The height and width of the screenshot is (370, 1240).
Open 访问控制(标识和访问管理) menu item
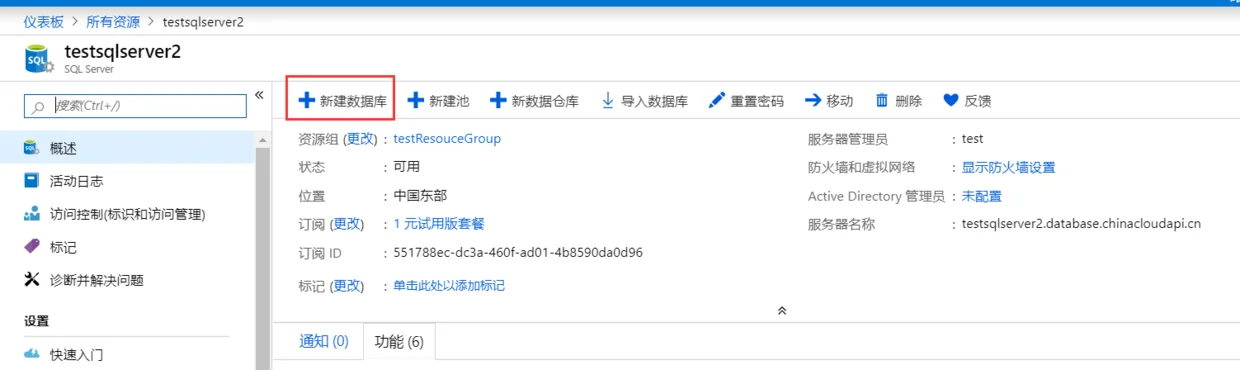point(128,214)
